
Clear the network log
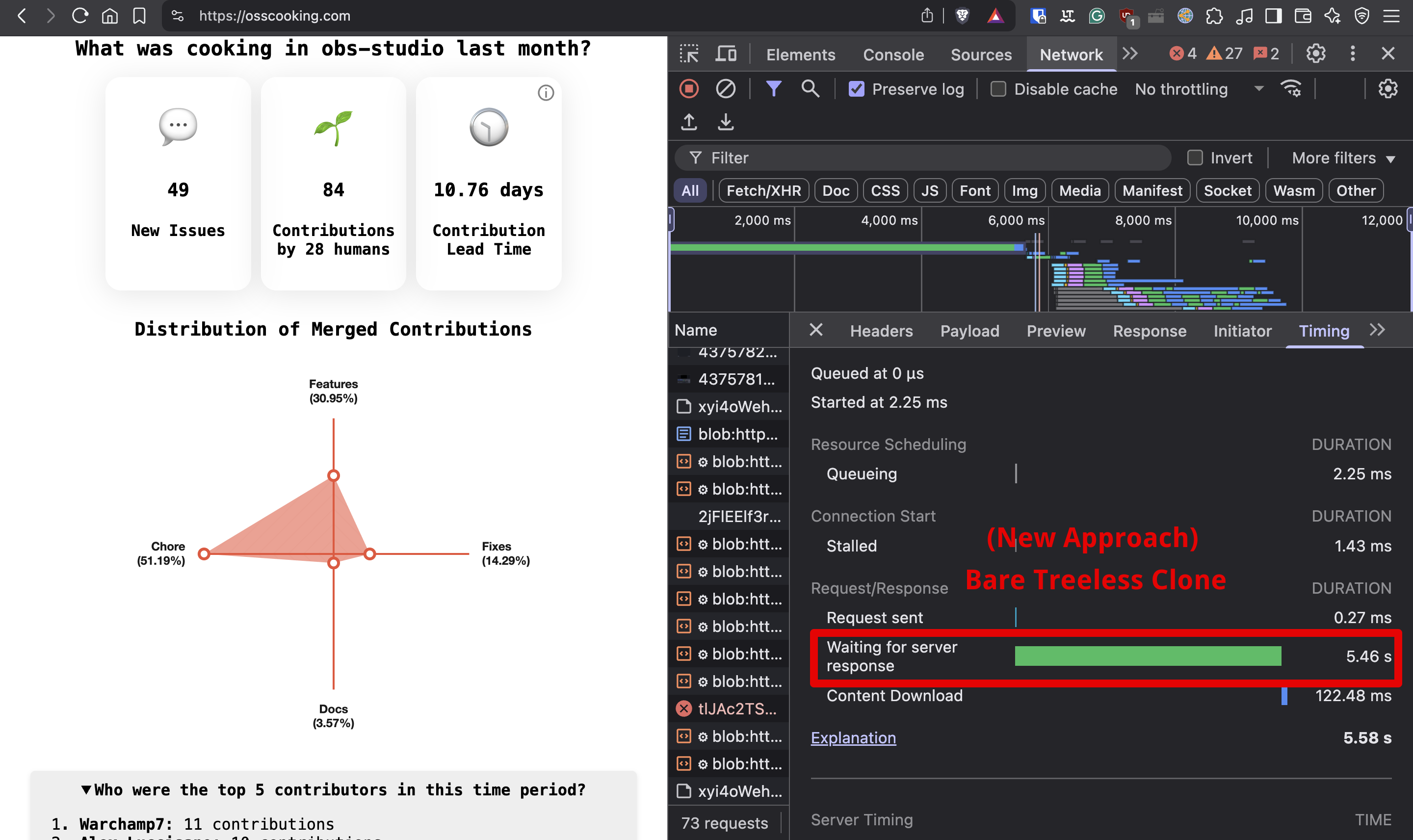click(x=726, y=89)
